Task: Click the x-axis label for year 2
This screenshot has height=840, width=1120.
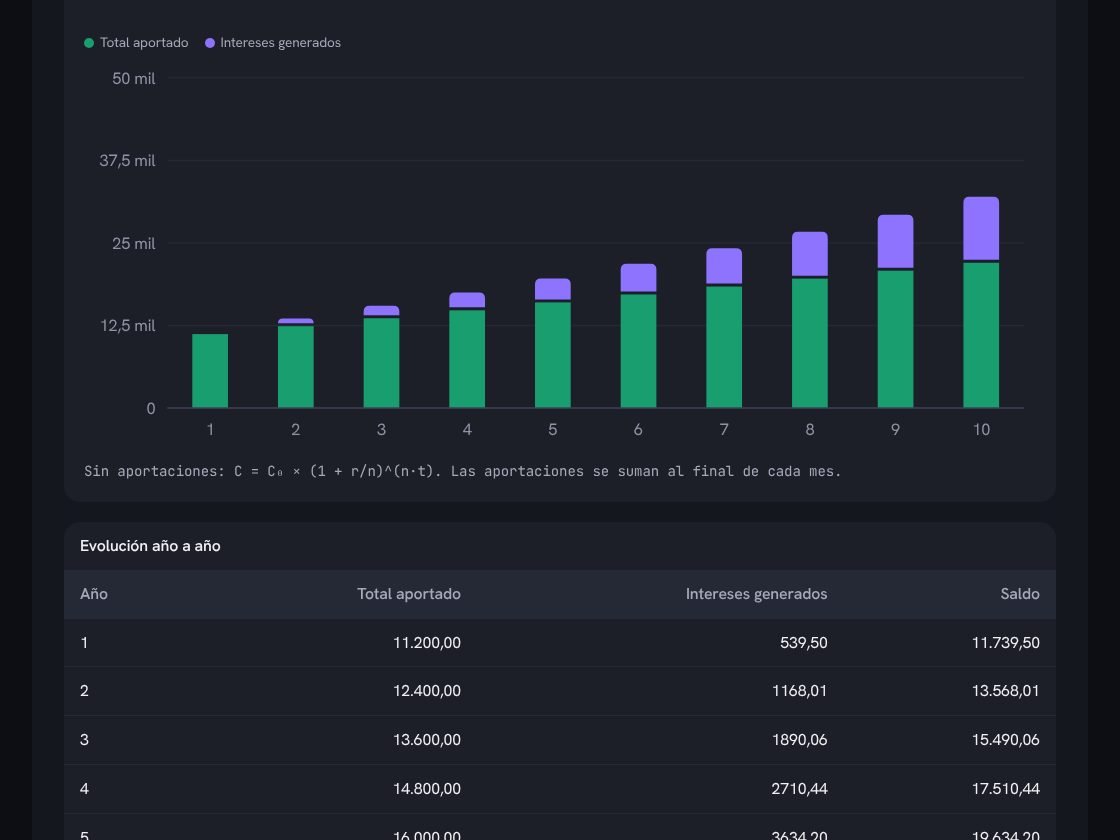Action: (296, 429)
